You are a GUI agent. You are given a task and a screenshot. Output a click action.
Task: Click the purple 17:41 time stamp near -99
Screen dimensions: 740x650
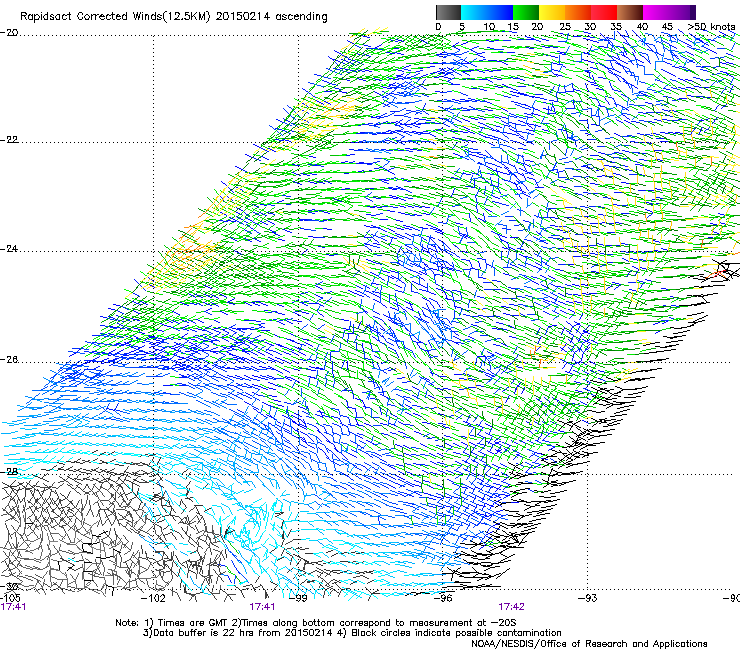(x=262, y=607)
